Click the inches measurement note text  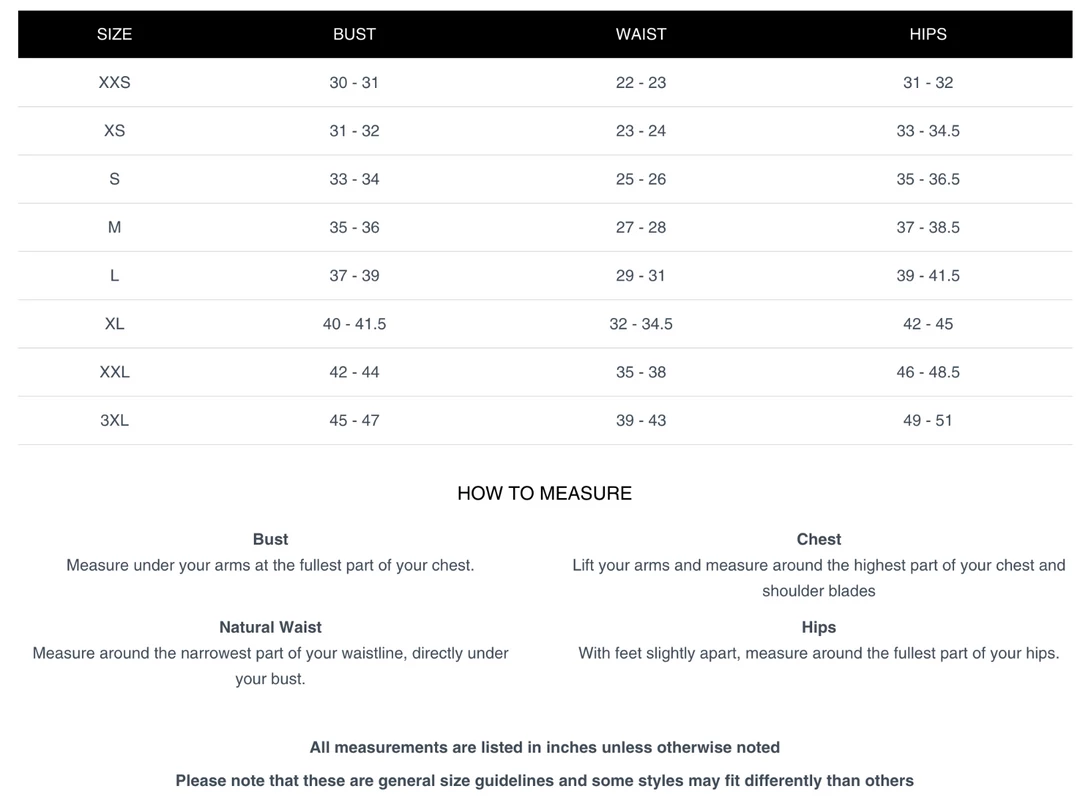[544, 747]
